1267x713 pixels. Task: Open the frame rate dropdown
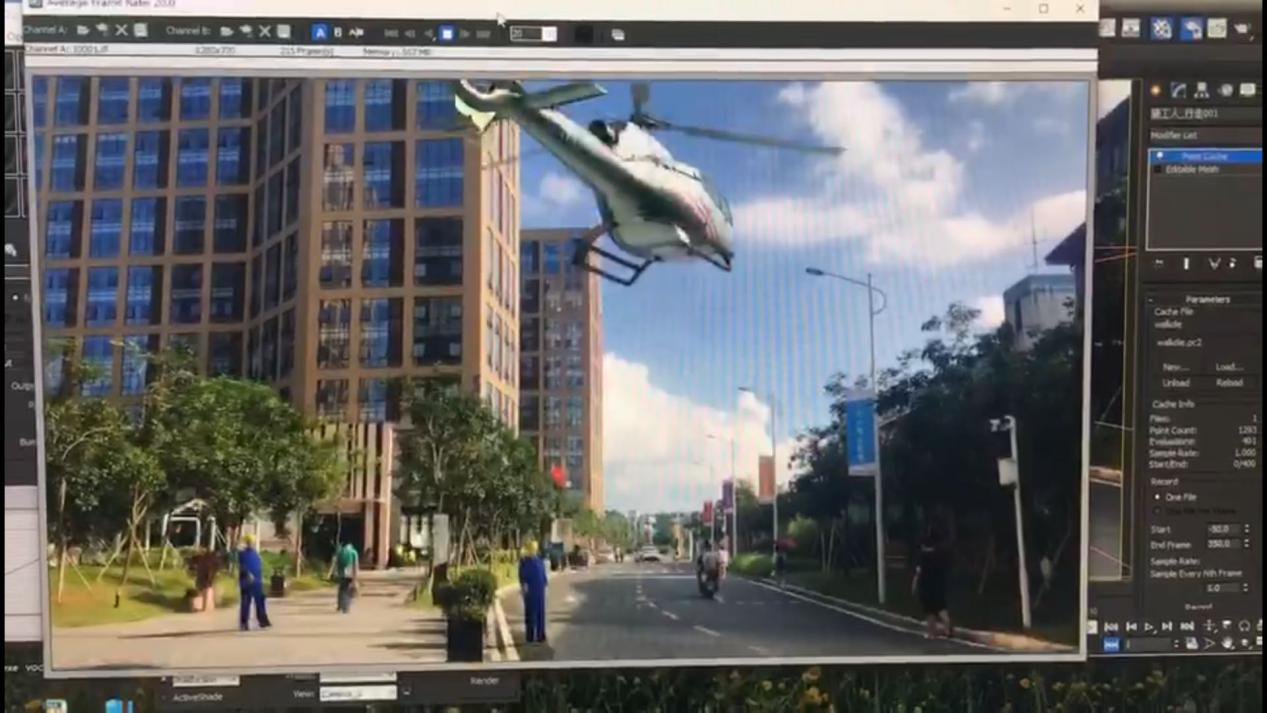(x=549, y=34)
